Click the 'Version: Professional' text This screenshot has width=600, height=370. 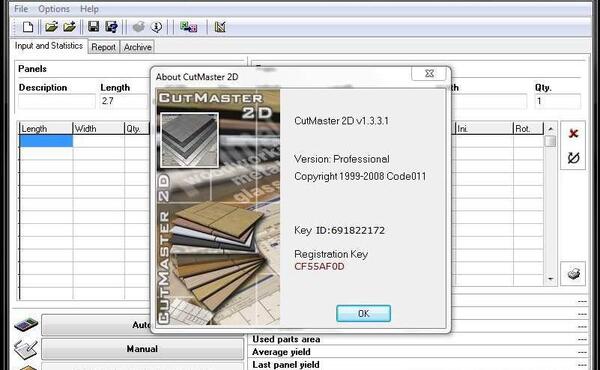click(x=342, y=159)
